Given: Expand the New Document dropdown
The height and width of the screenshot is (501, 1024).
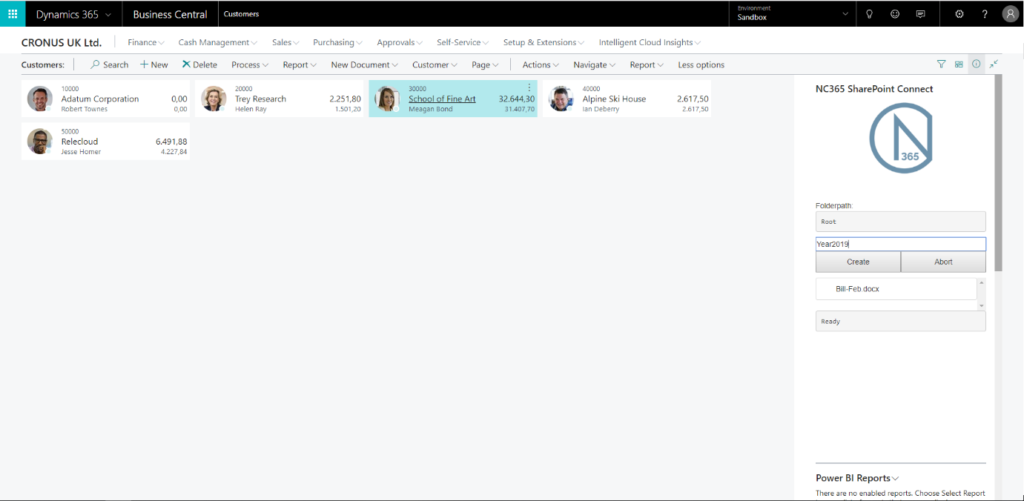Looking at the screenshot, I should click(x=364, y=65).
